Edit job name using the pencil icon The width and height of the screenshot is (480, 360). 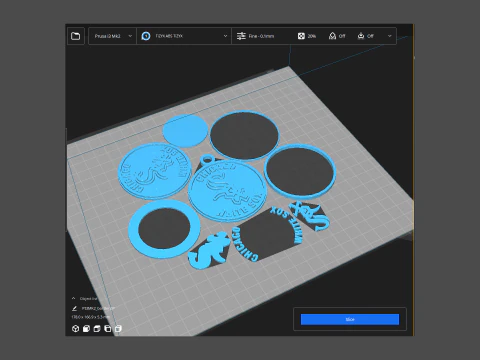[74, 309]
